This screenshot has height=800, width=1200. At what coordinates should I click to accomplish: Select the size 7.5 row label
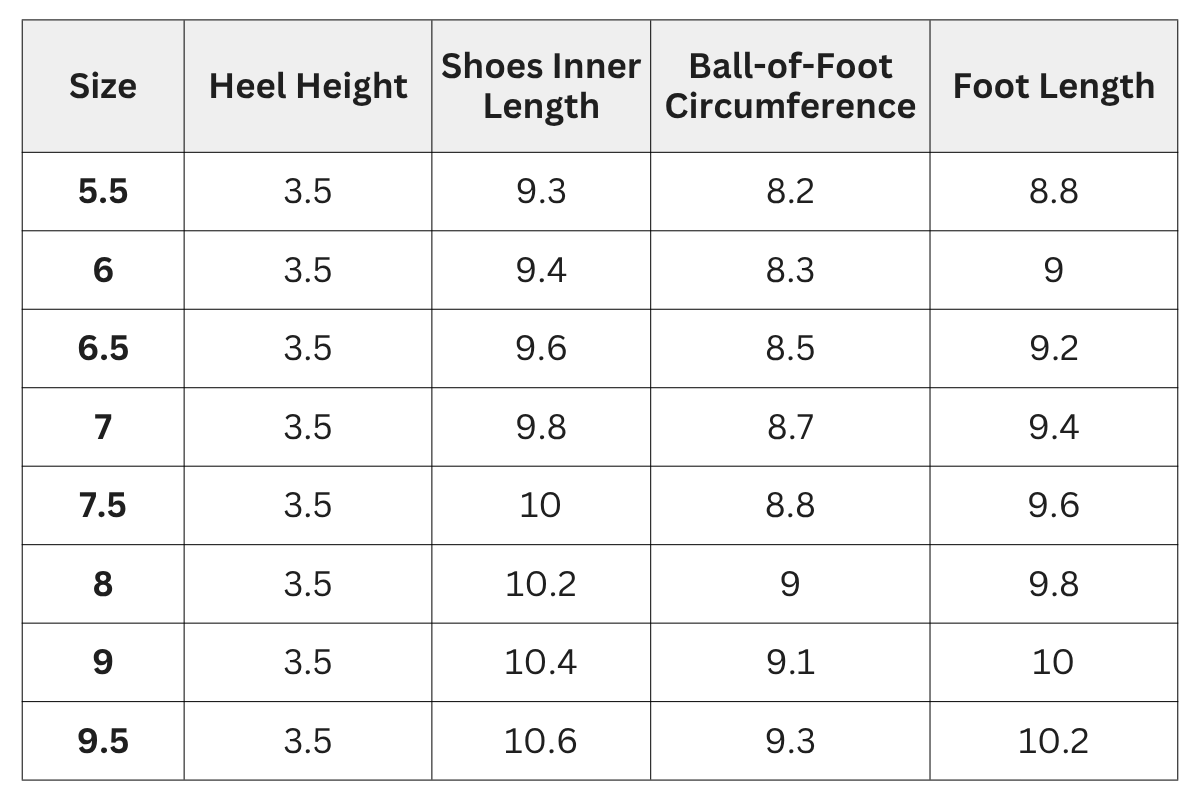click(x=103, y=505)
